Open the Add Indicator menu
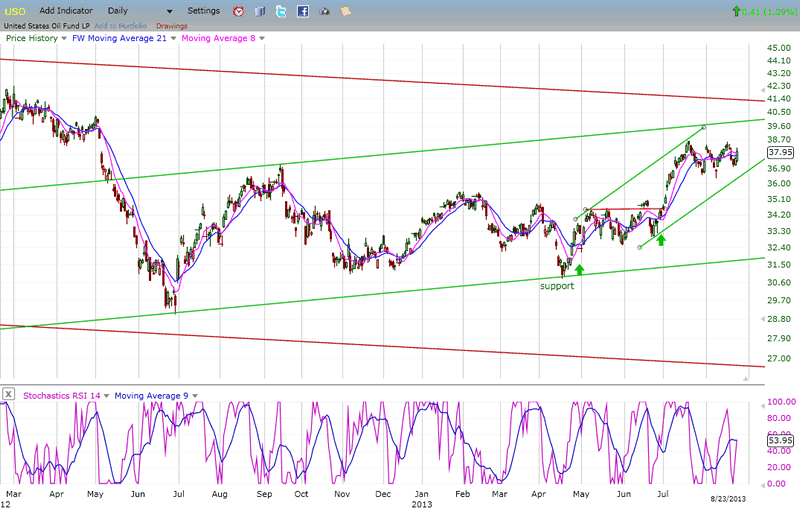Viewport: 800px width, 508px height. click(x=67, y=10)
